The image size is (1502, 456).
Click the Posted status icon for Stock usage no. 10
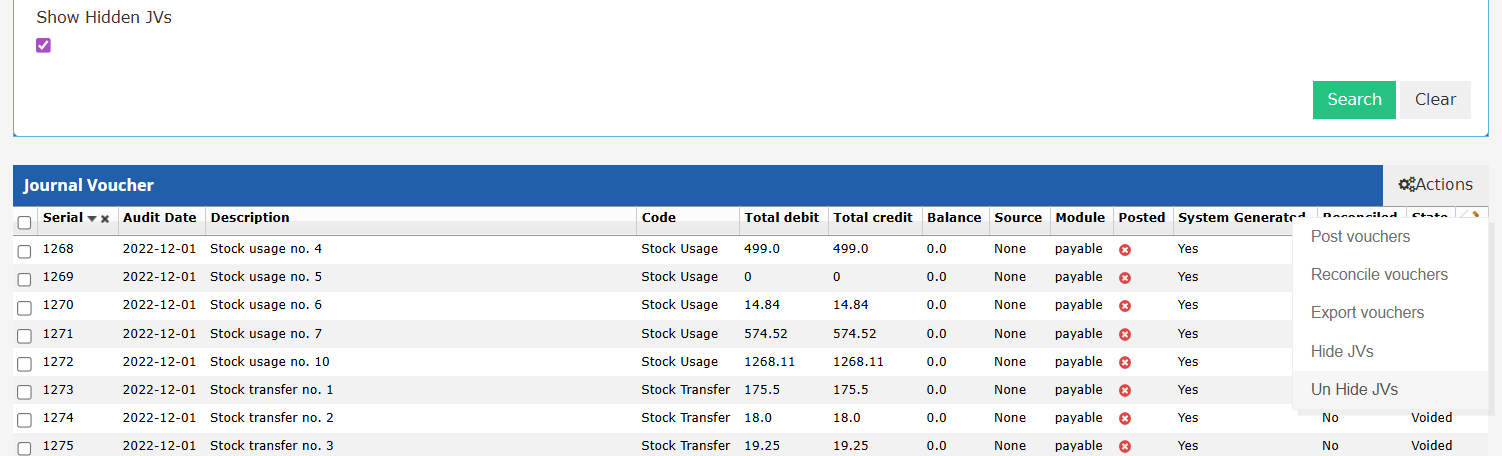tap(1125, 362)
